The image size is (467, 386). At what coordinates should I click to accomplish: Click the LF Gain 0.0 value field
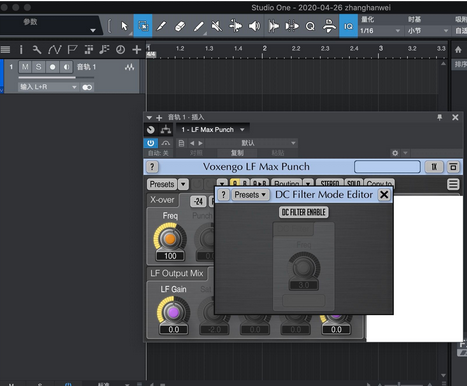tap(174, 330)
